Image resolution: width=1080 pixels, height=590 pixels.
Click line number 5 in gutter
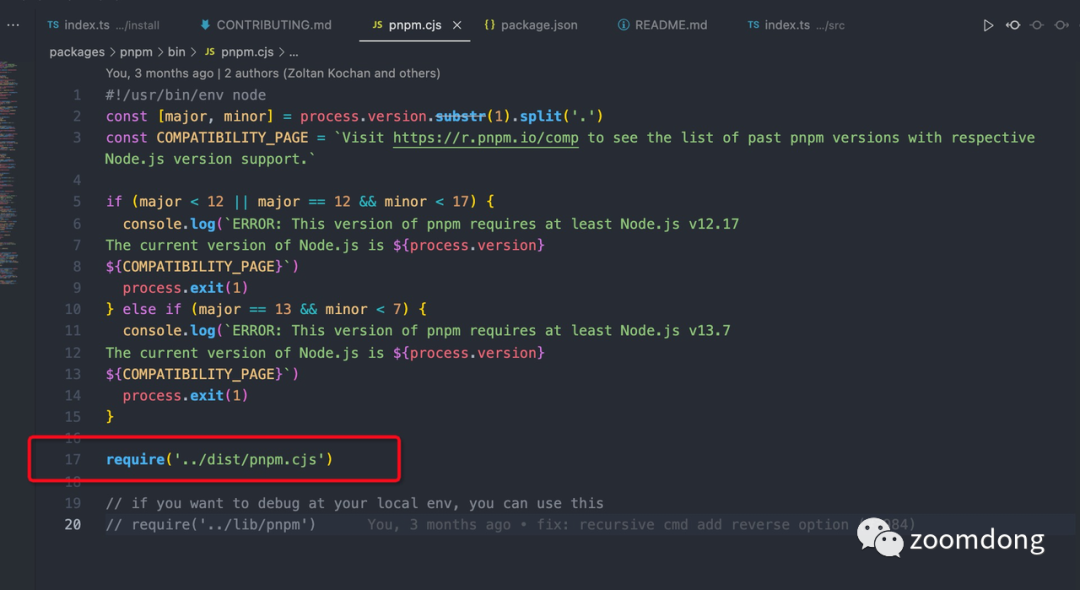76,202
